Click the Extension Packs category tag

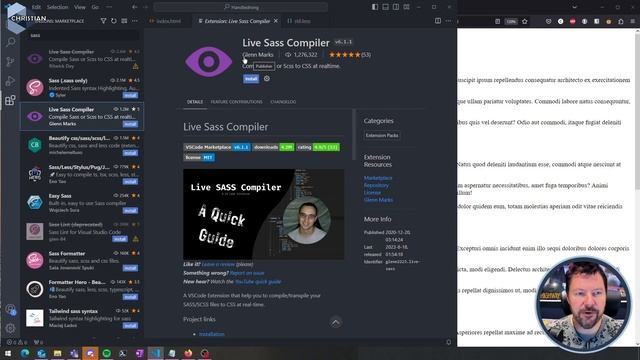tap(382, 135)
